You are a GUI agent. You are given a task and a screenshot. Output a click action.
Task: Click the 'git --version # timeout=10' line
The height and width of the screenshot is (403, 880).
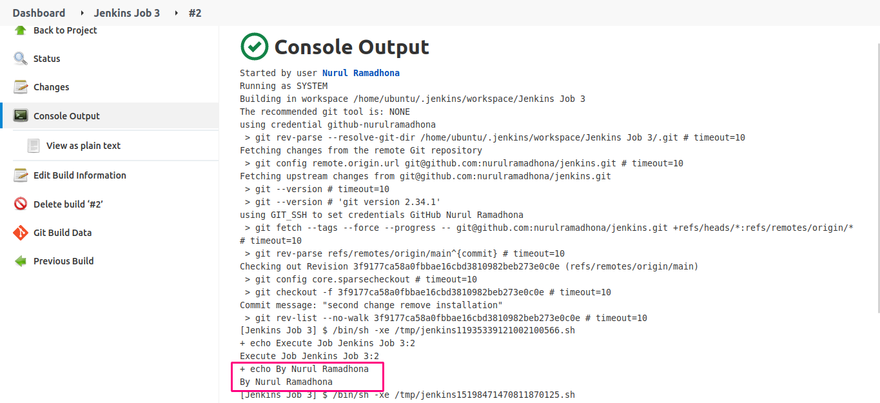(x=317, y=189)
